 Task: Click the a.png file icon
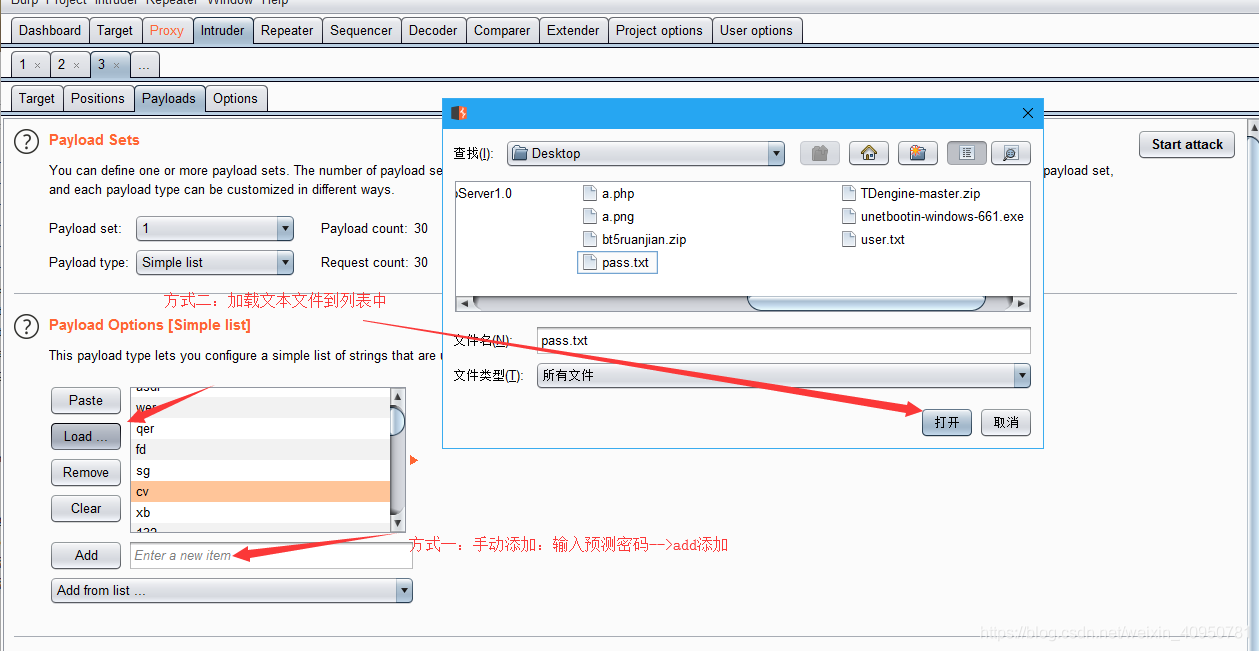click(591, 216)
